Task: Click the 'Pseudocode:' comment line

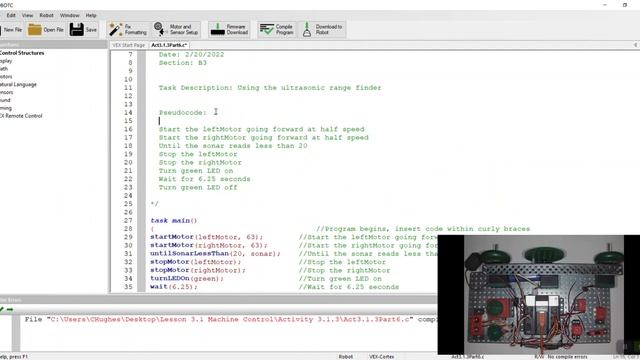Action: click(x=182, y=113)
